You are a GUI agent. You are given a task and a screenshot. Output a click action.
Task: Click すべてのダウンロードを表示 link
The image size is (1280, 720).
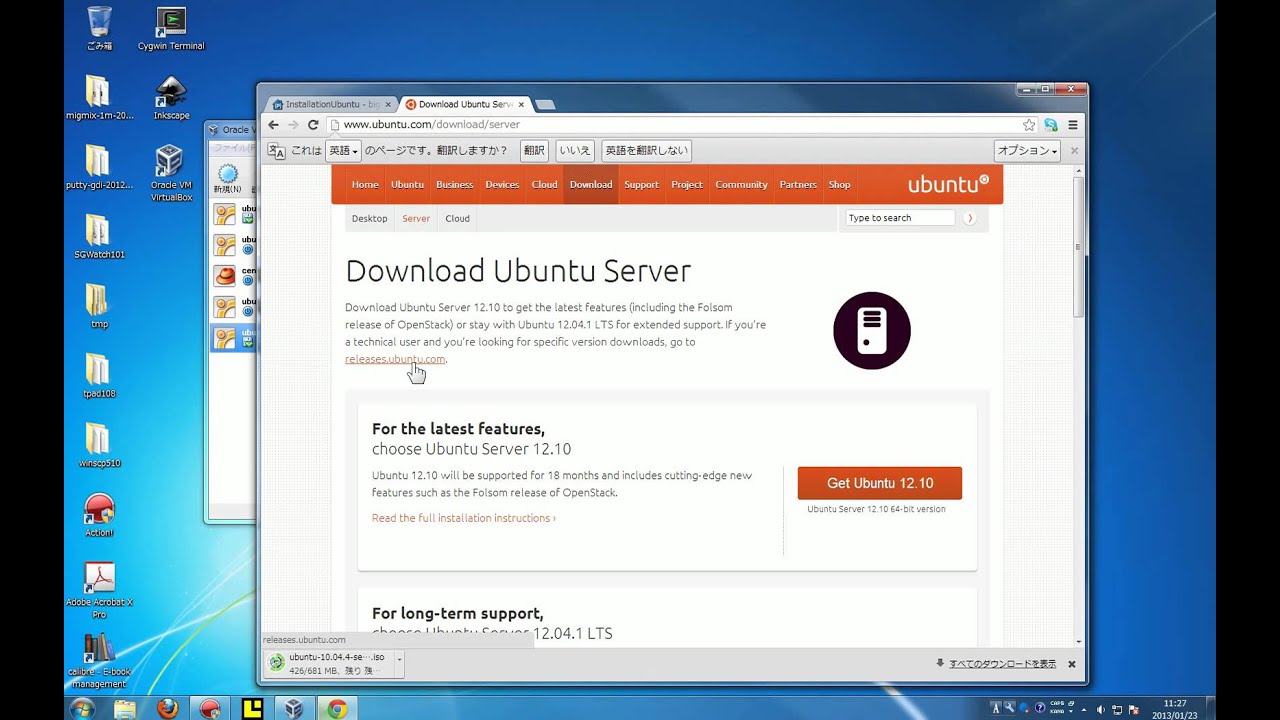point(1002,664)
